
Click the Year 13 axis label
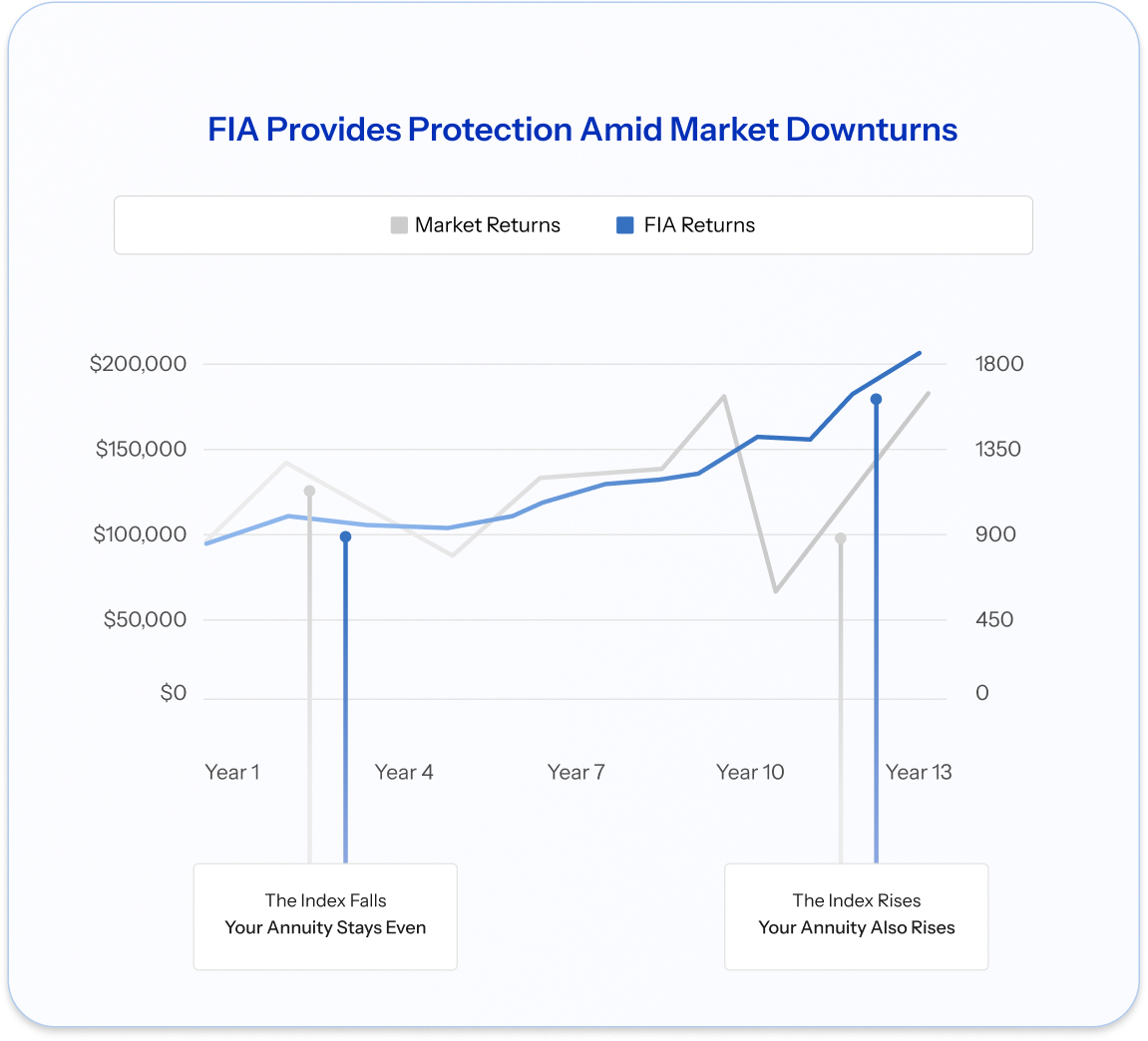pos(919,772)
